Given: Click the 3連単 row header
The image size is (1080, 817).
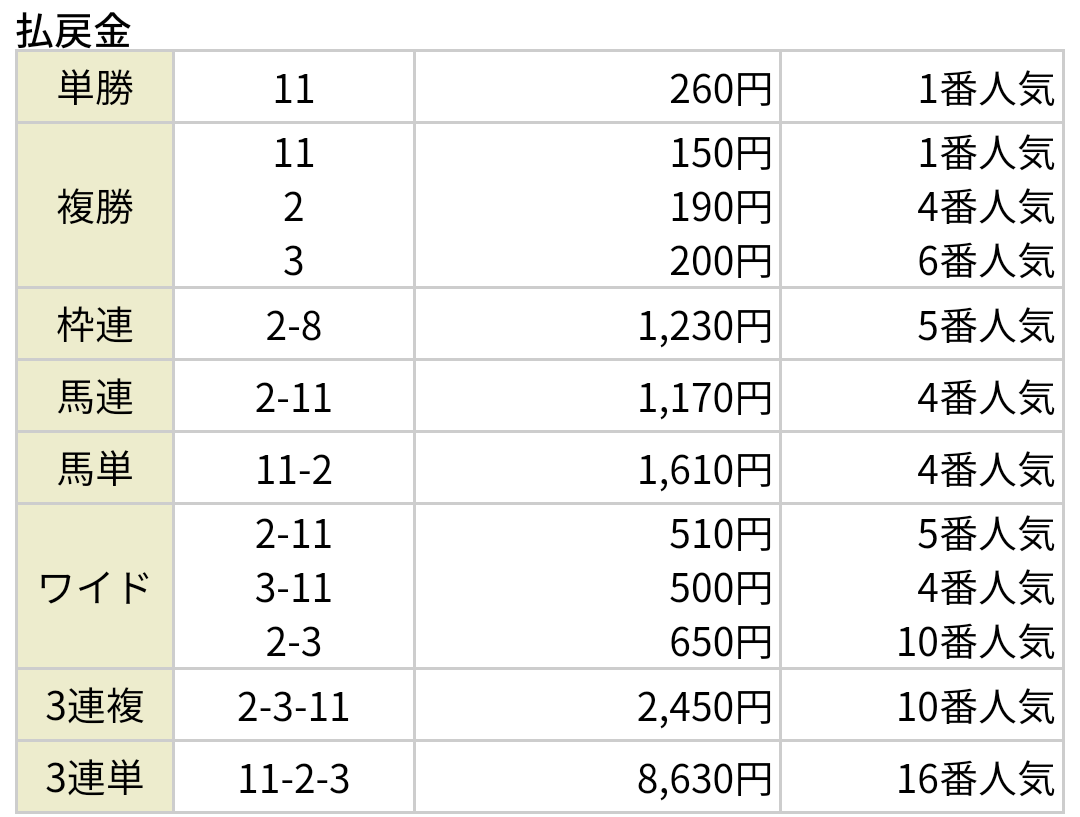Looking at the screenshot, I should pyautogui.click(x=95, y=778).
